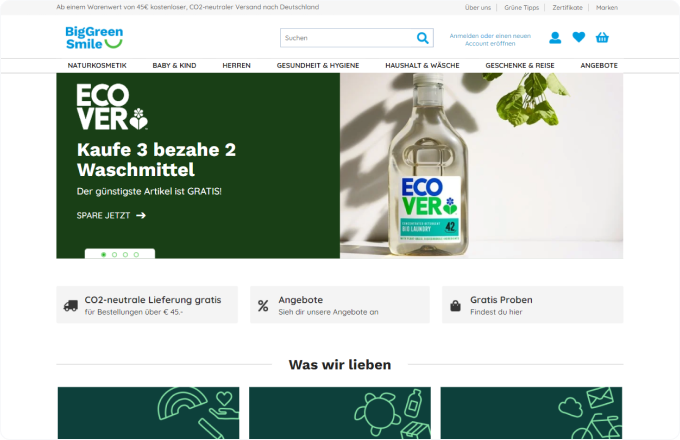Open the Grüne Tipps link
680x440 pixels.
522,7
